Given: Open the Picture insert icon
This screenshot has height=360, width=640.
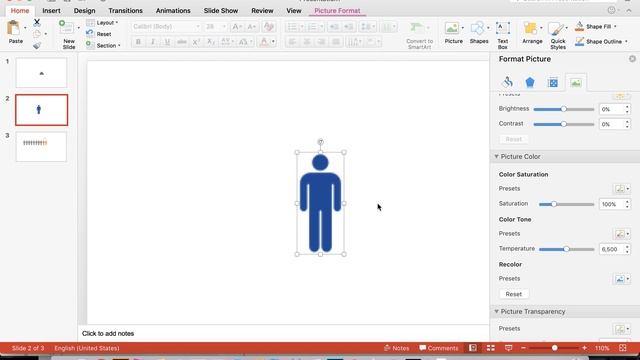Looking at the screenshot, I should coord(452,28).
